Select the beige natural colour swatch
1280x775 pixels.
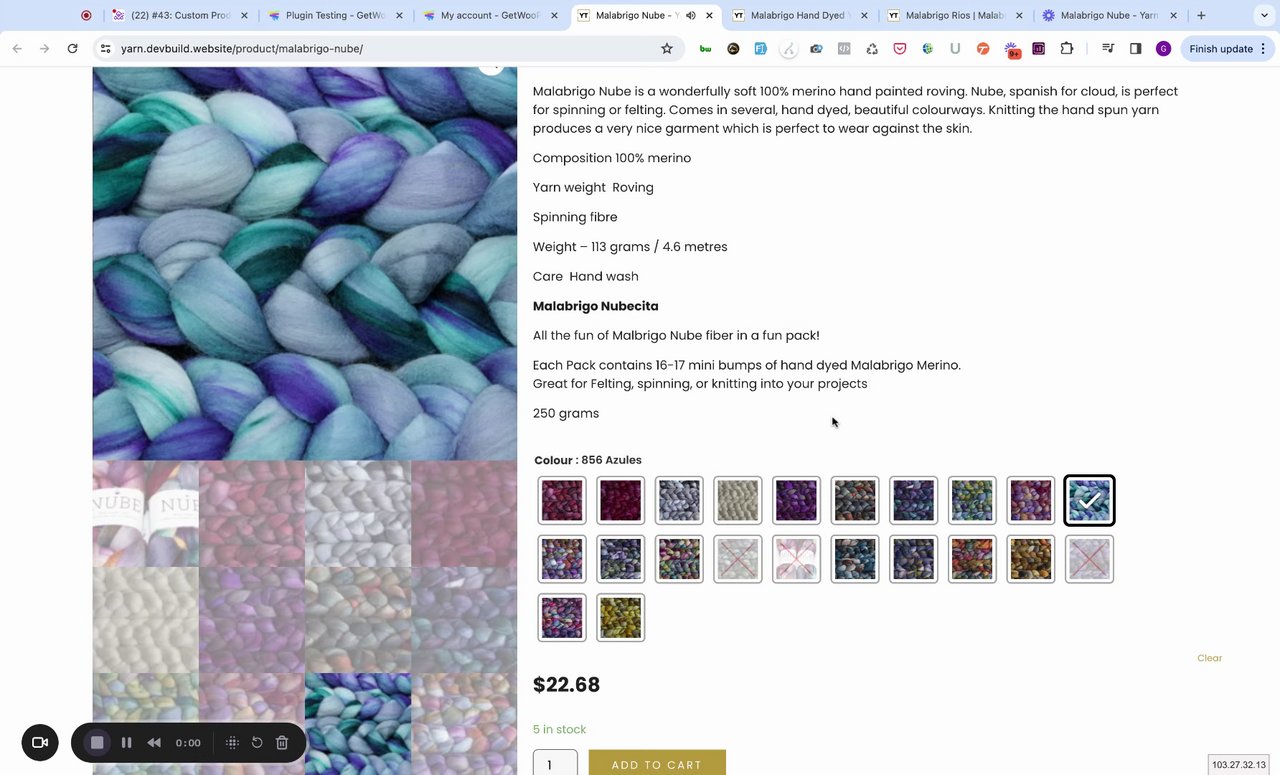click(x=738, y=500)
